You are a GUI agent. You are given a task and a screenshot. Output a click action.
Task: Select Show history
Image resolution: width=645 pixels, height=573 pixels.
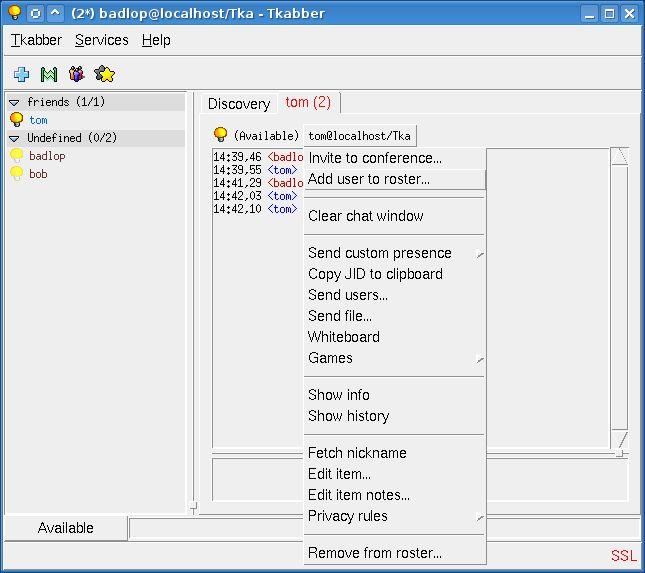coord(394,415)
